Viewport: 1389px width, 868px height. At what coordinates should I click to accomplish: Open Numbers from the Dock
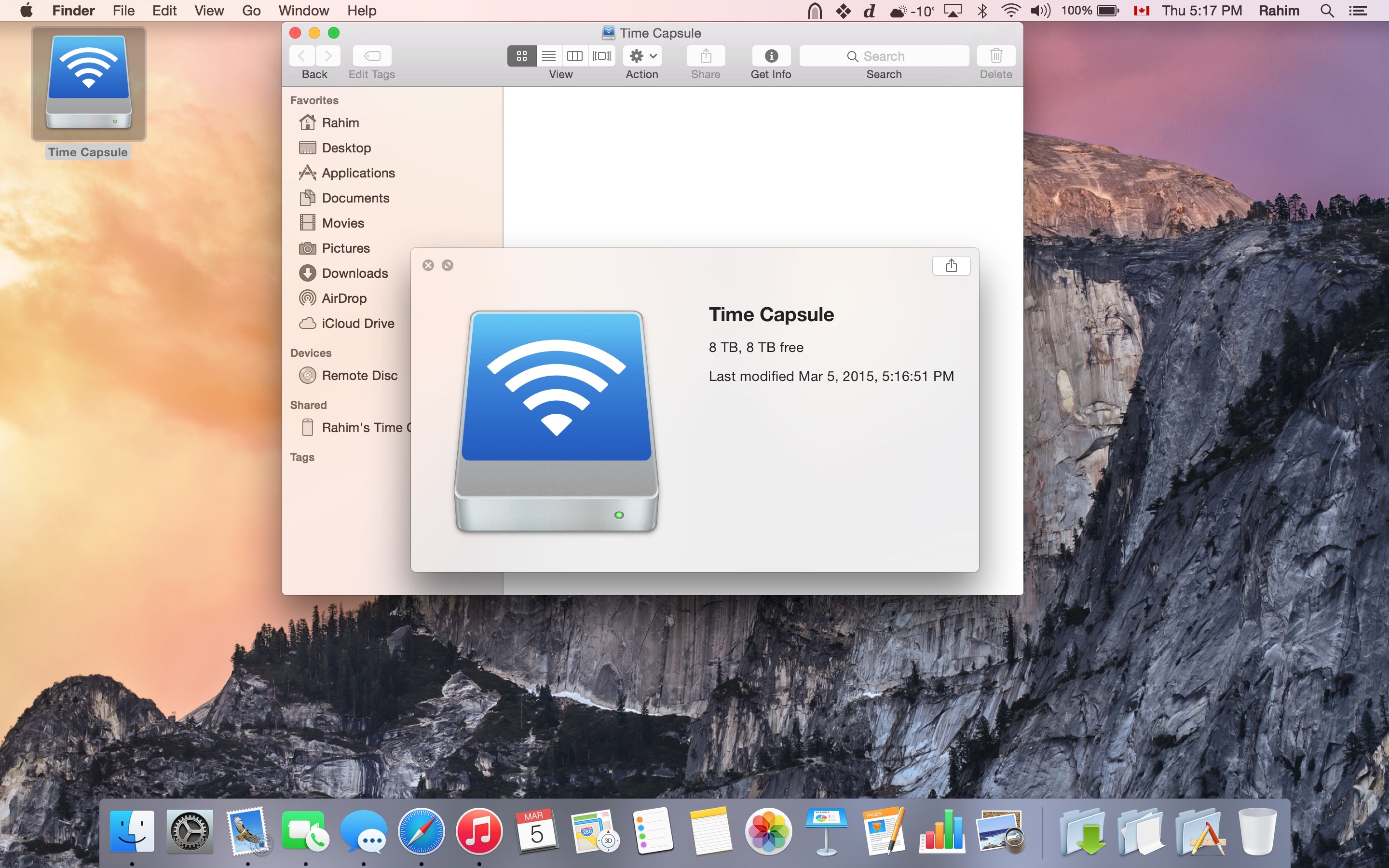pyautogui.click(x=942, y=831)
